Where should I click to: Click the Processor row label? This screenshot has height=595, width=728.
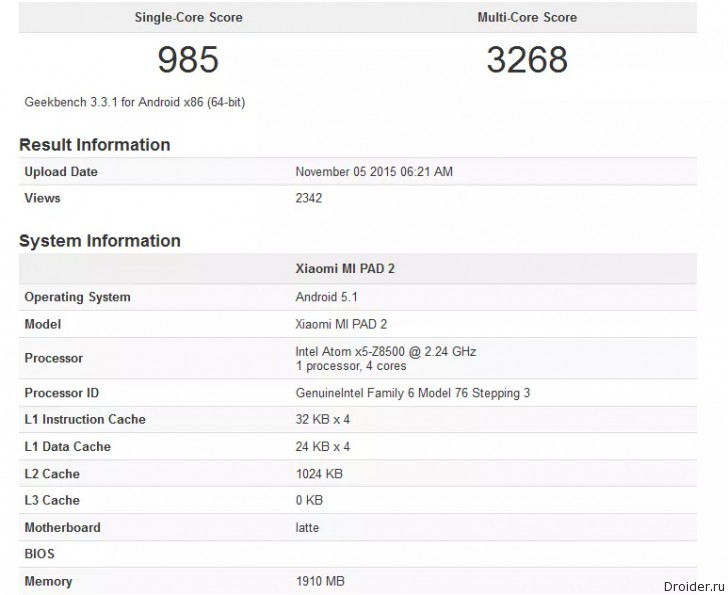[53, 358]
